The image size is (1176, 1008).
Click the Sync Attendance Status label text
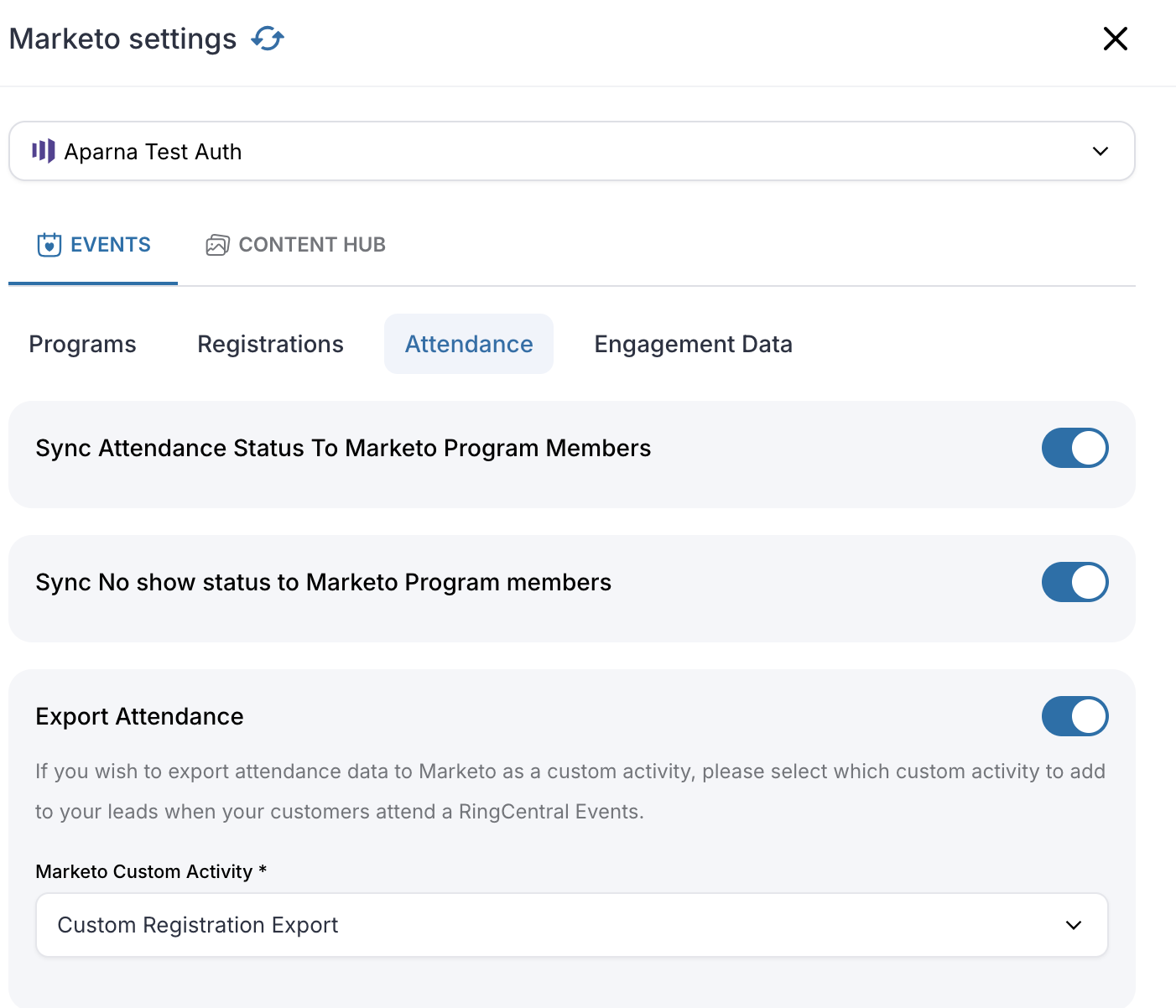343,448
